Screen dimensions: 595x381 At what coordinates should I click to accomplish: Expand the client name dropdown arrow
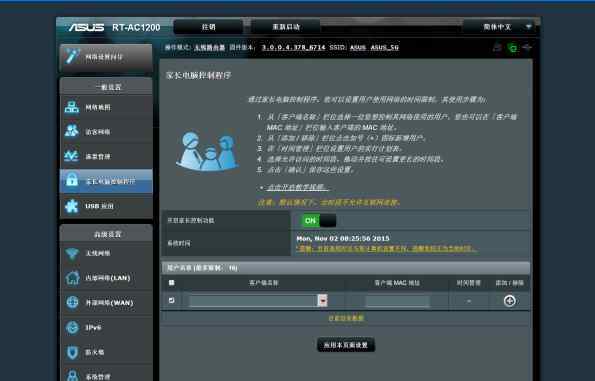click(x=322, y=301)
